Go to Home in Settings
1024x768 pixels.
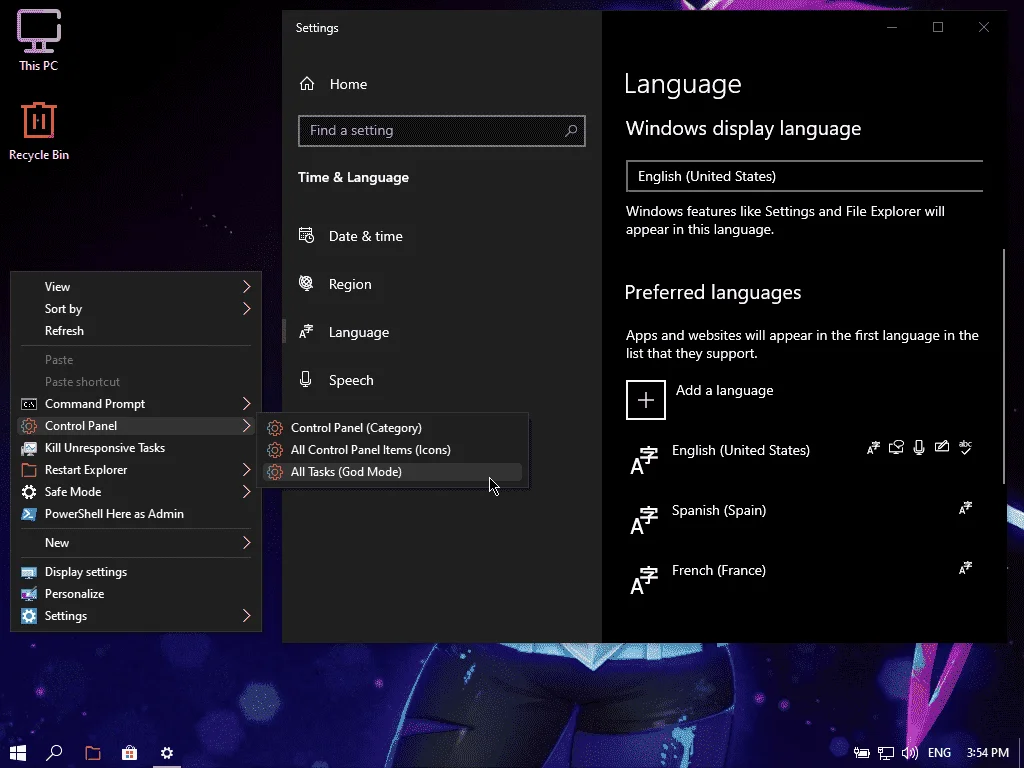tap(441, 84)
